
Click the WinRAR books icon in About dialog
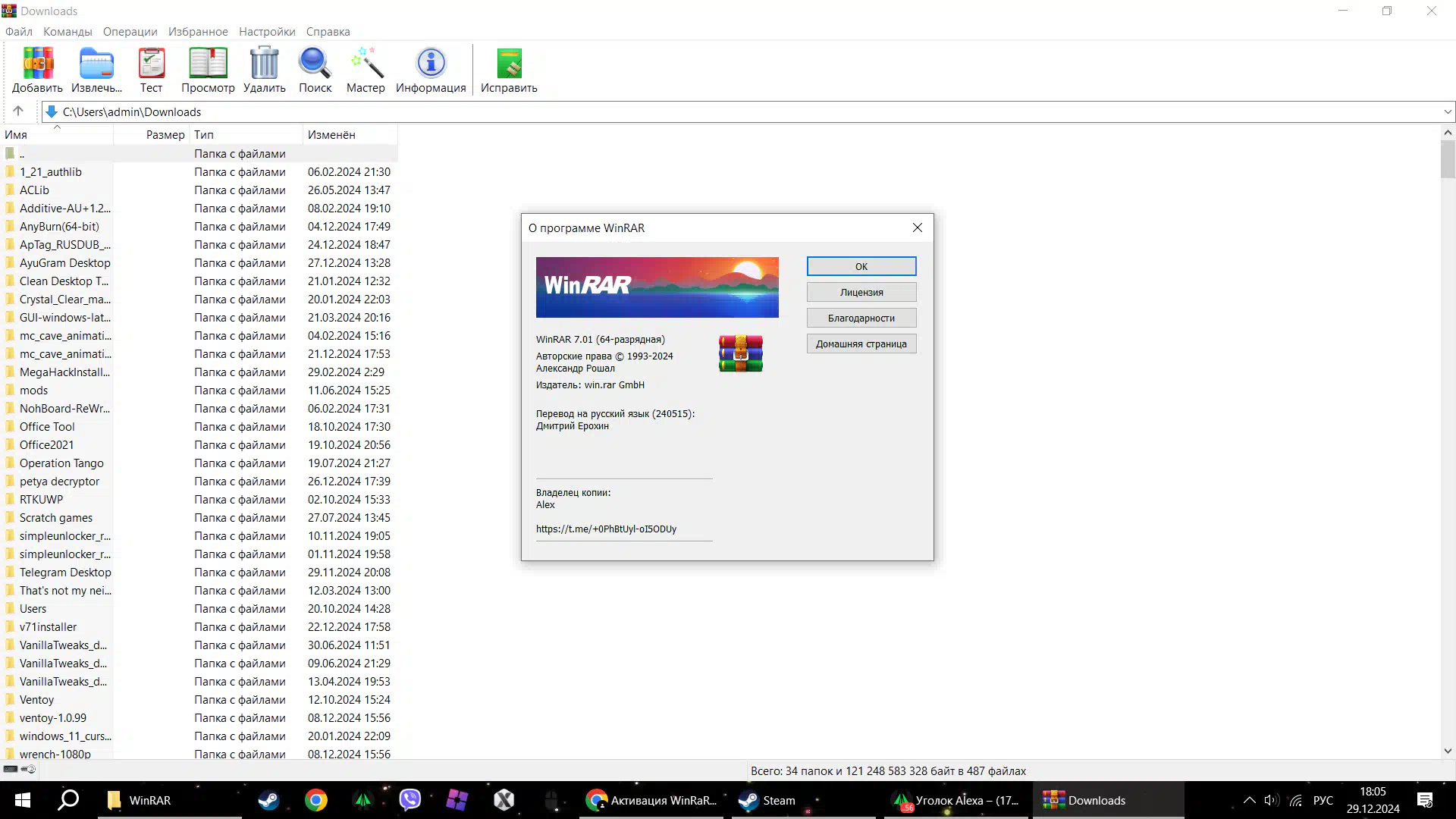(741, 353)
